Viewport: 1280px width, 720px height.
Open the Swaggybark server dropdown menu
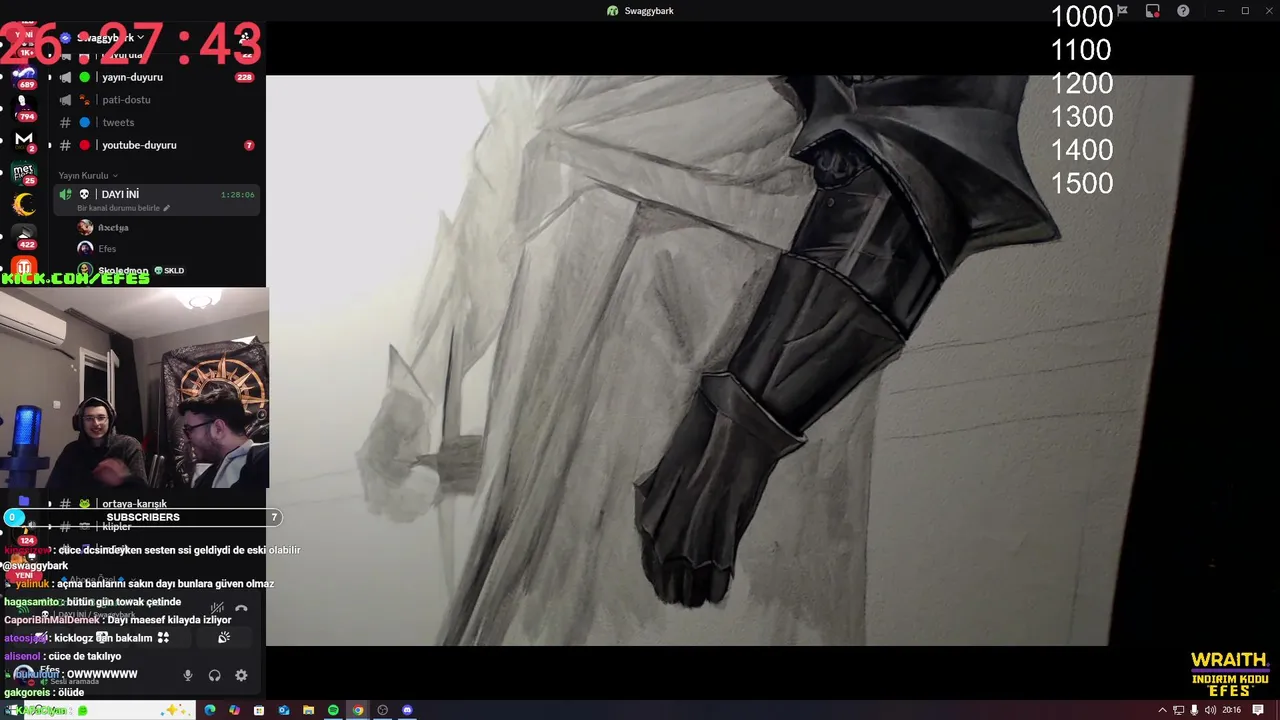(110, 38)
